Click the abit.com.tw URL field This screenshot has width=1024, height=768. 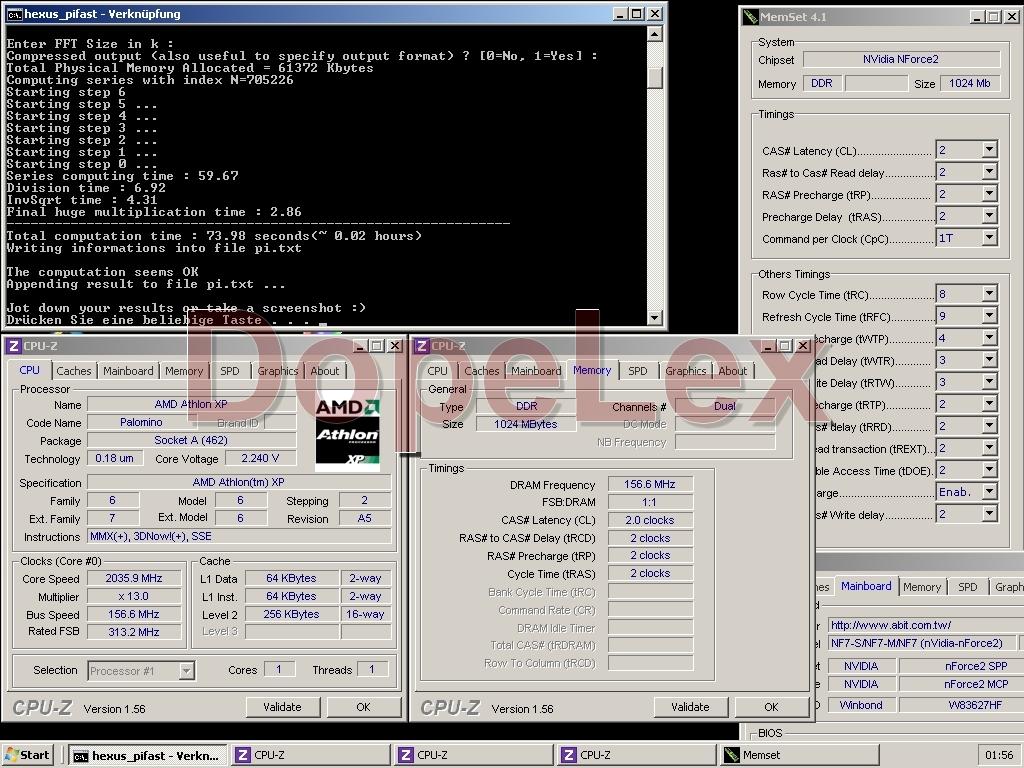pyautogui.click(x=924, y=625)
